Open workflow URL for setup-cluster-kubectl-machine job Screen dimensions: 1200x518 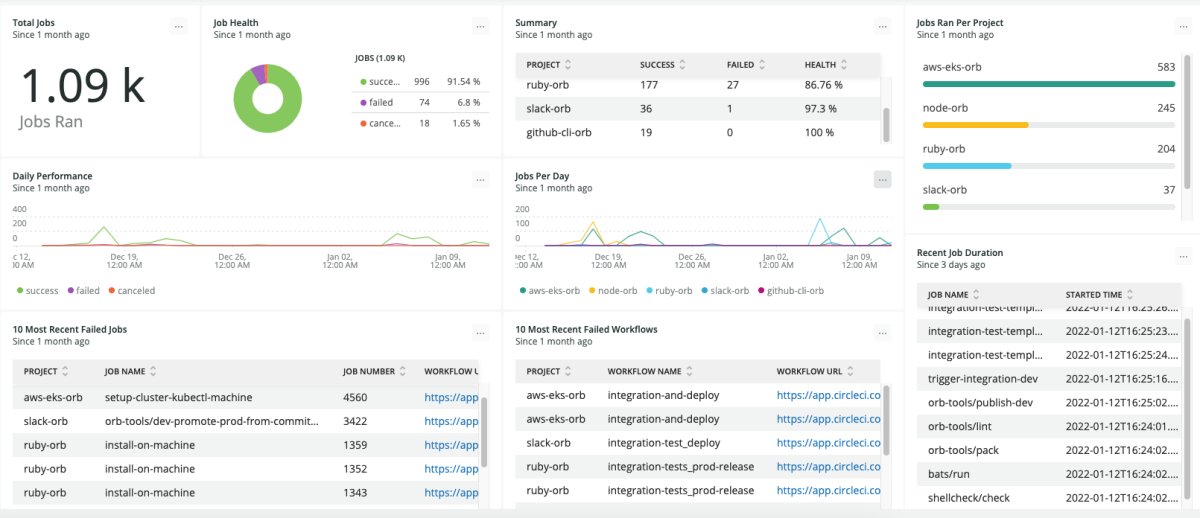[450, 397]
